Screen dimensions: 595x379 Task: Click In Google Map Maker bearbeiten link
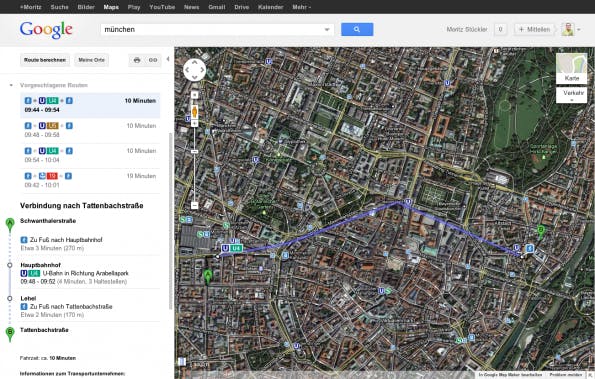[510, 375]
